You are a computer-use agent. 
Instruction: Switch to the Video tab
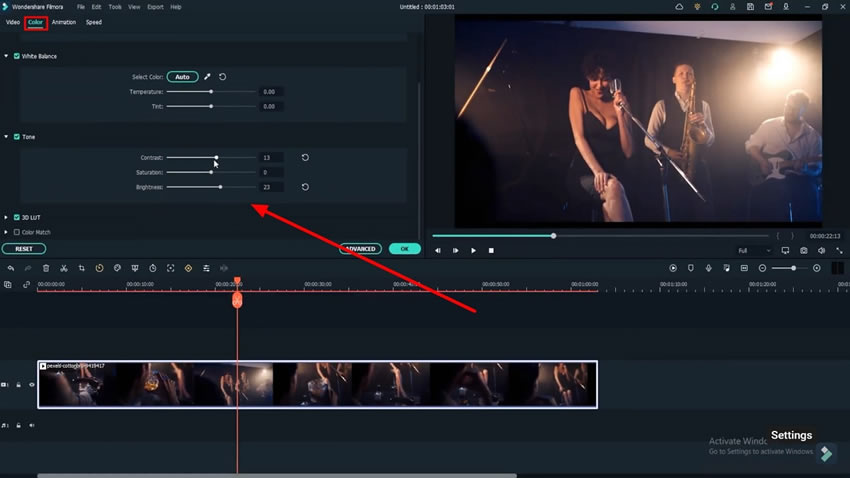click(x=12, y=22)
